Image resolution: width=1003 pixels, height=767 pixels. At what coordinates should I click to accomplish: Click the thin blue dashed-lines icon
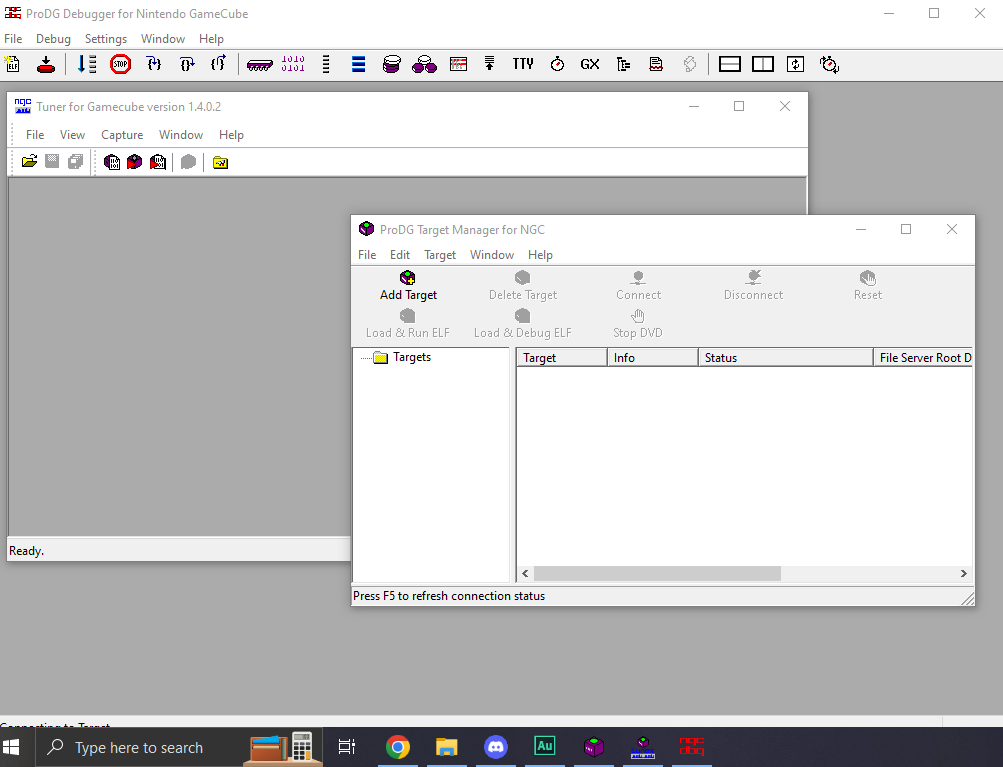pos(326,64)
